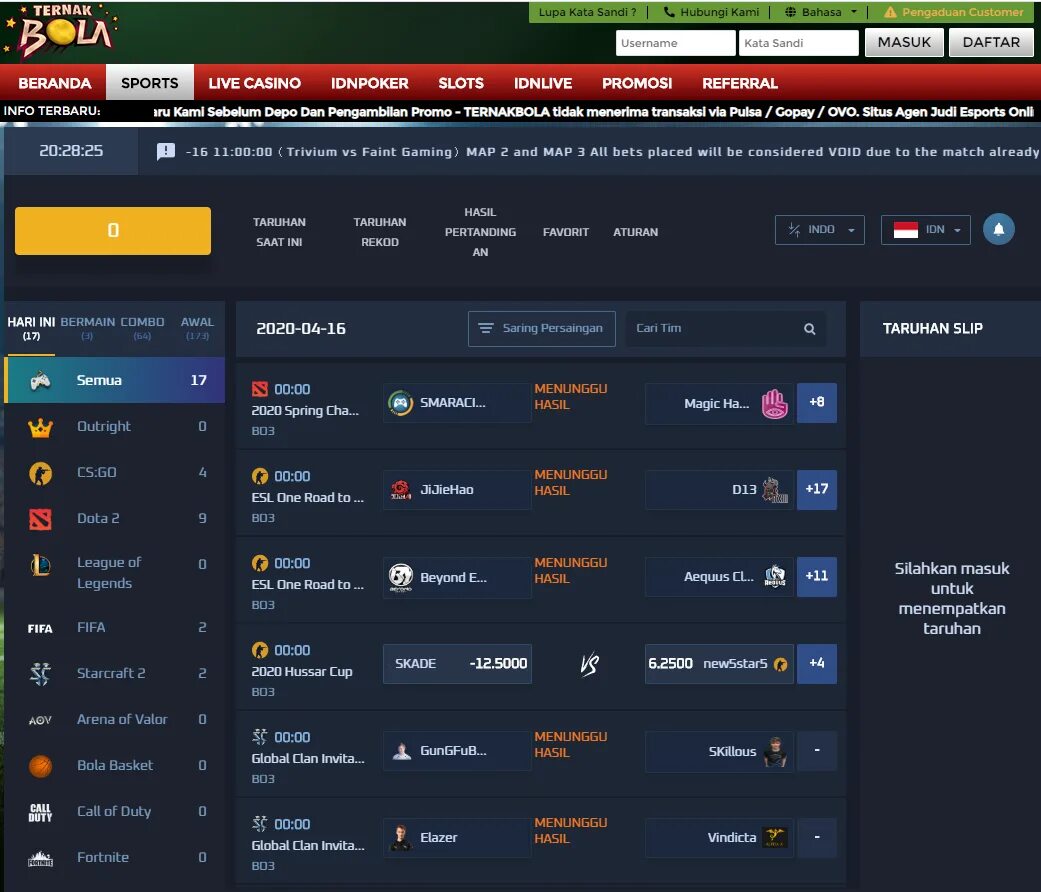Click the search magnifier in Cari Tim

[809, 329]
